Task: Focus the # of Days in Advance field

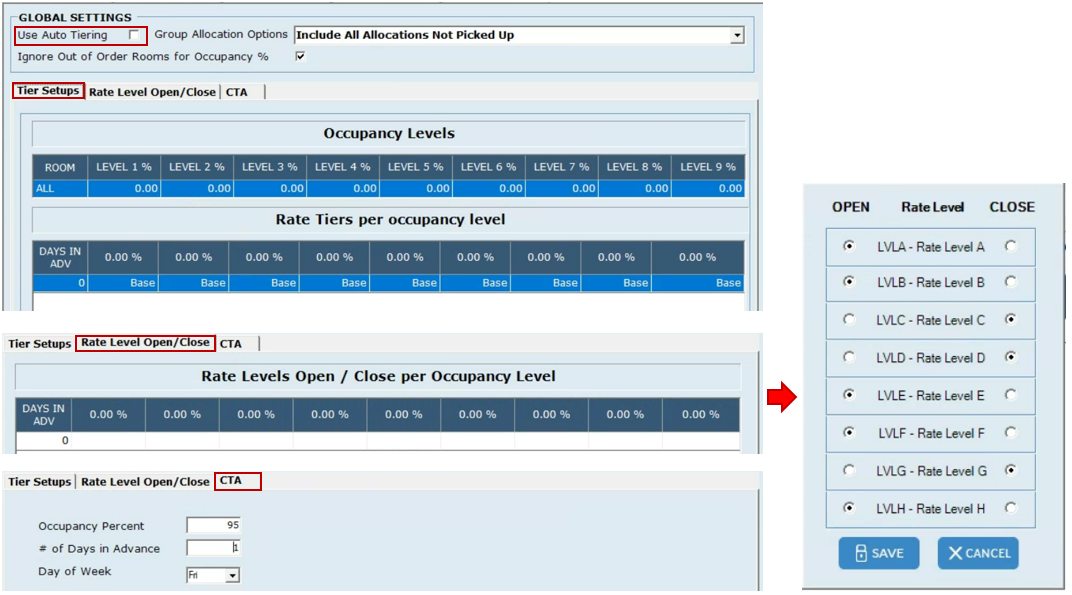Action: click(213, 548)
